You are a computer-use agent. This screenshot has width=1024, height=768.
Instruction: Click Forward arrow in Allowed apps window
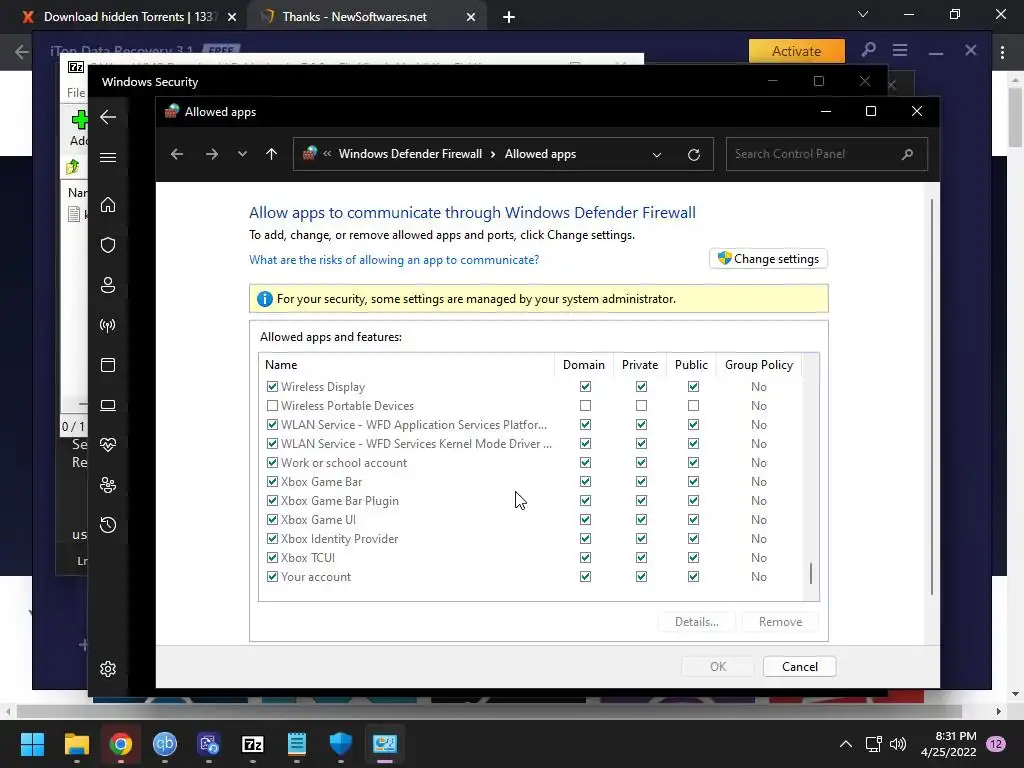tap(212, 154)
